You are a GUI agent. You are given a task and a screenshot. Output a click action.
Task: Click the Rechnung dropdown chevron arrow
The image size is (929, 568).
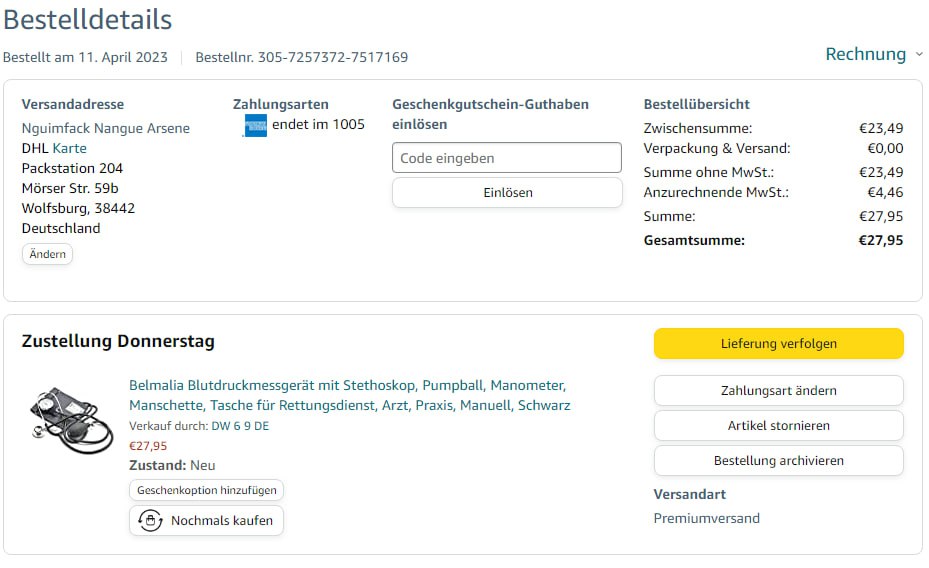[918, 55]
